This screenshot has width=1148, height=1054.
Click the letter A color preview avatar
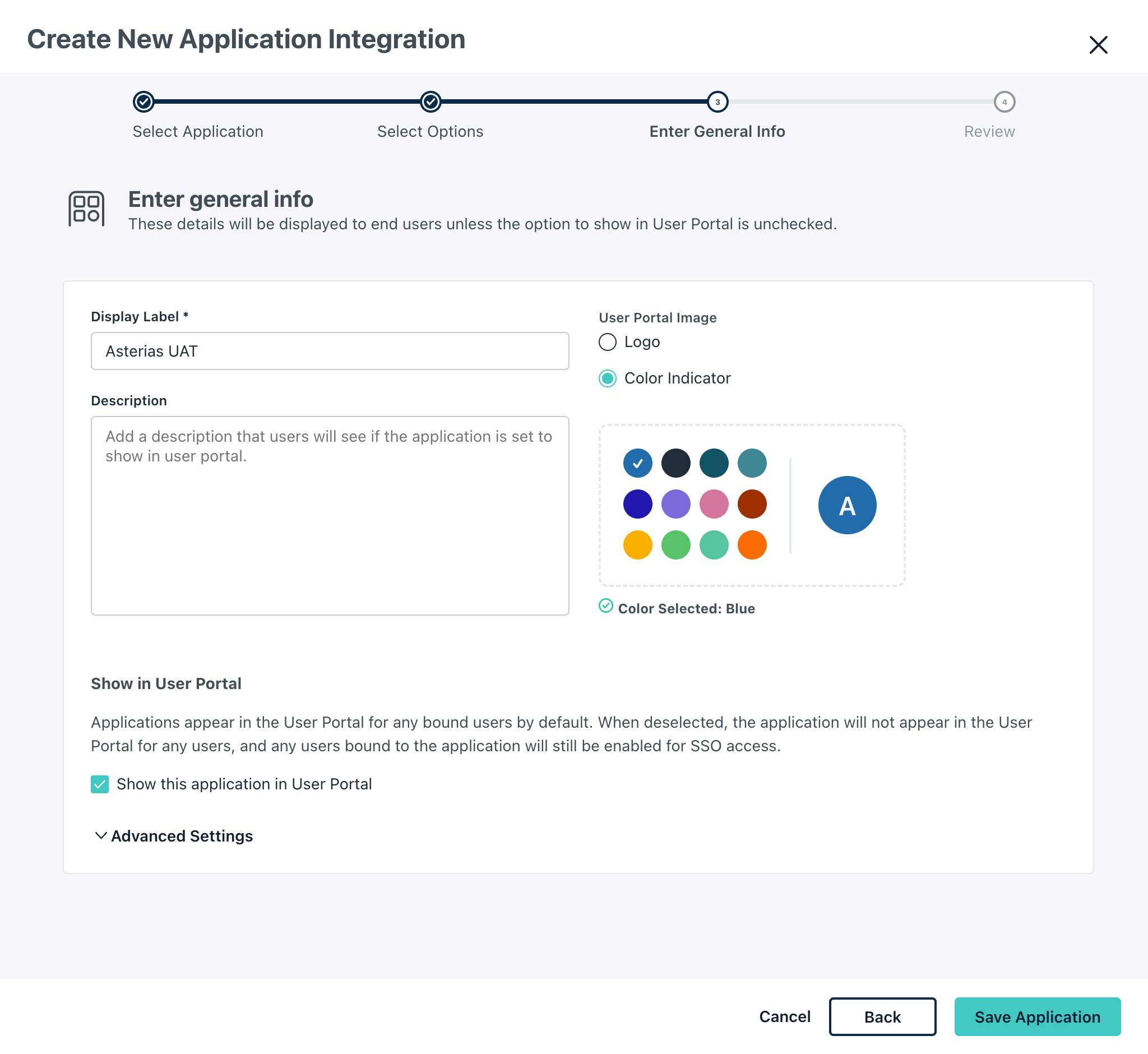click(847, 505)
